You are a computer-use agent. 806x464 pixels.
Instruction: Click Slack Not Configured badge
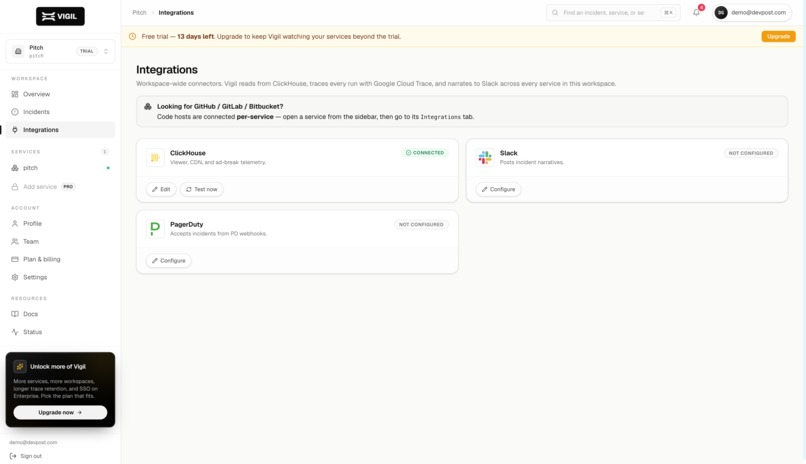tap(750, 153)
